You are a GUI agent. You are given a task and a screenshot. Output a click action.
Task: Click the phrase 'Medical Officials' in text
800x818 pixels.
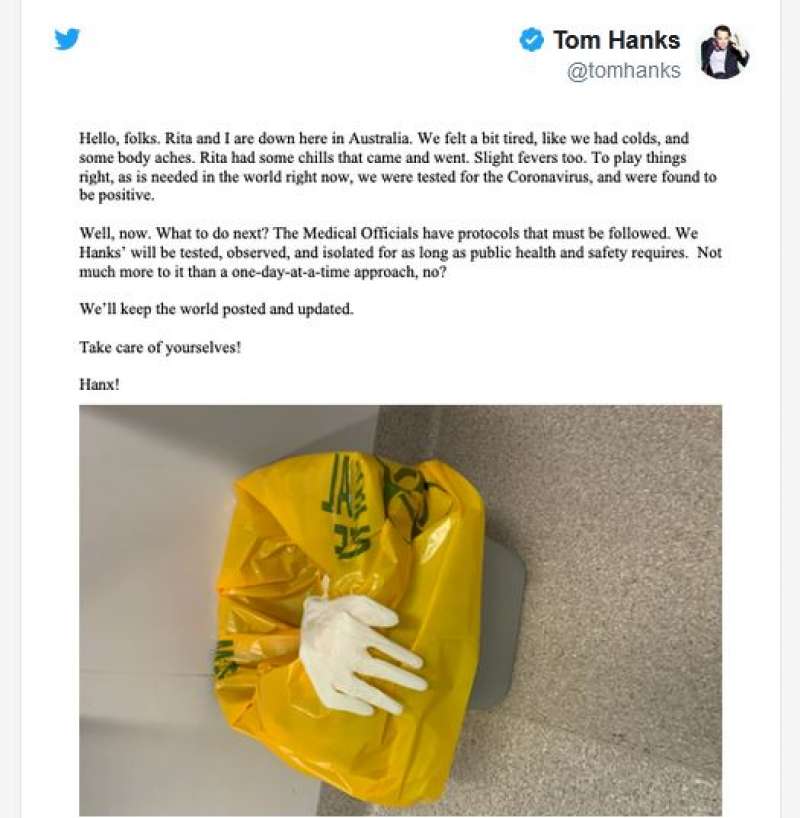tap(360, 233)
